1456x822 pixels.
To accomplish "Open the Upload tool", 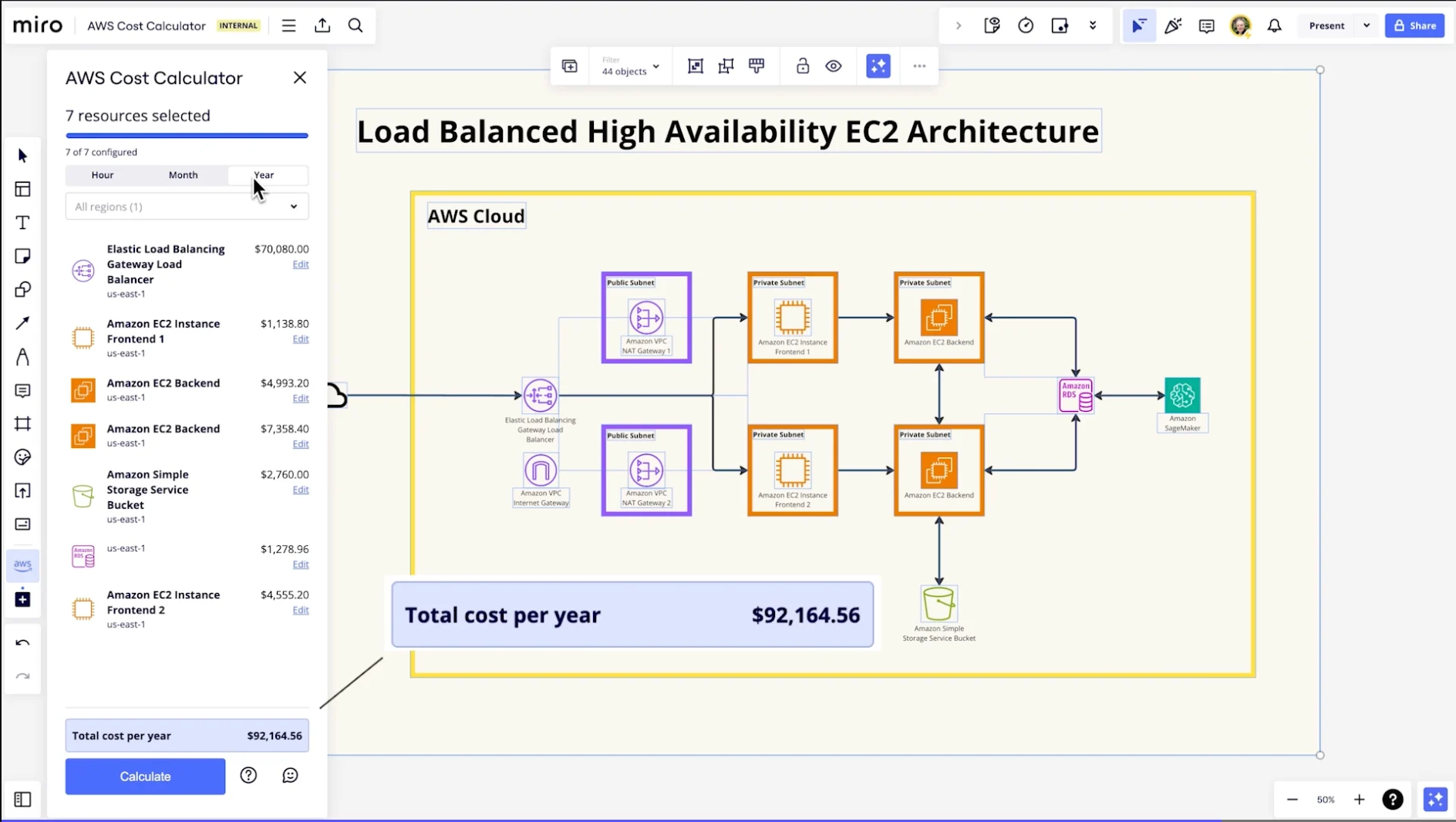I will click(x=22, y=491).
